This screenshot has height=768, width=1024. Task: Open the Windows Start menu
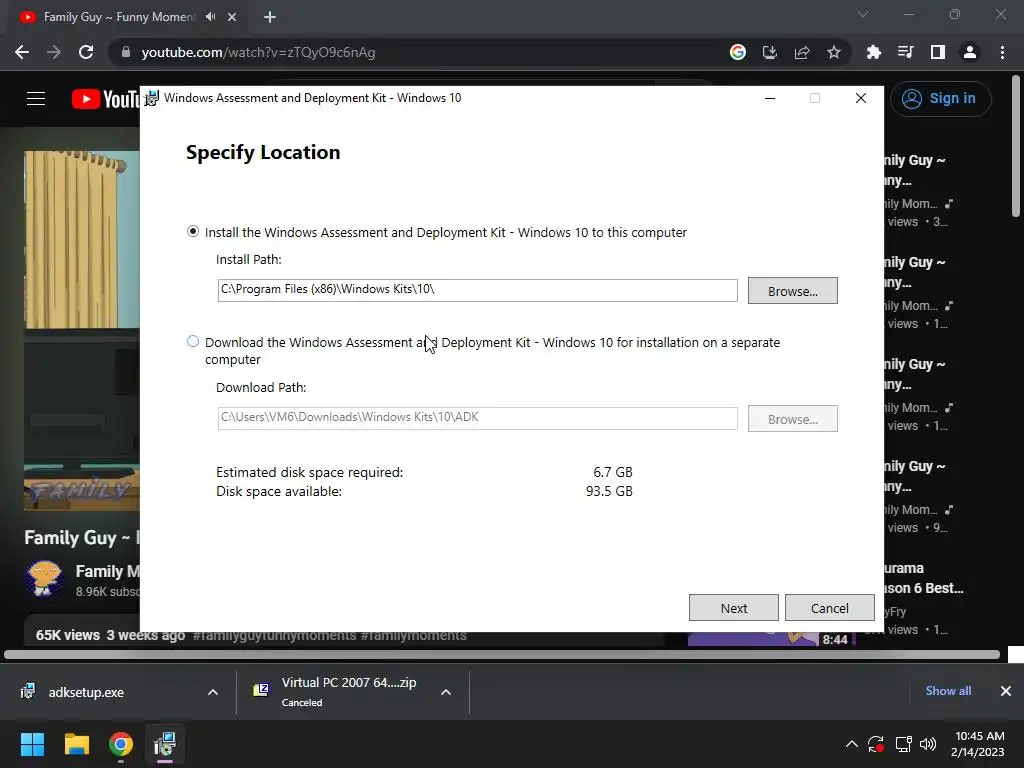coord(32,744)
